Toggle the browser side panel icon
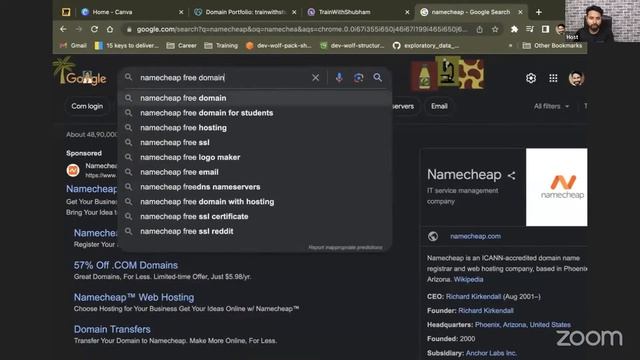 [x=545, y=29]
